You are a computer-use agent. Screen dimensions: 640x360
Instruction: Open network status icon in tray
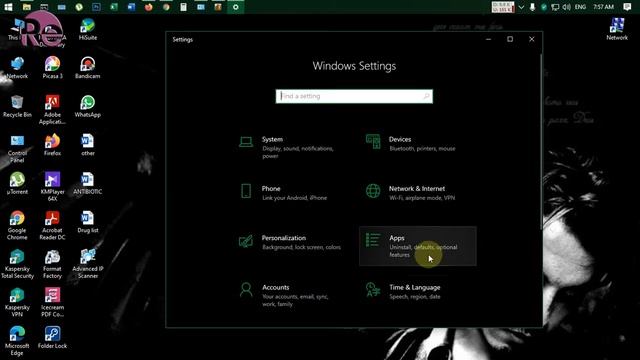point(555,7)
